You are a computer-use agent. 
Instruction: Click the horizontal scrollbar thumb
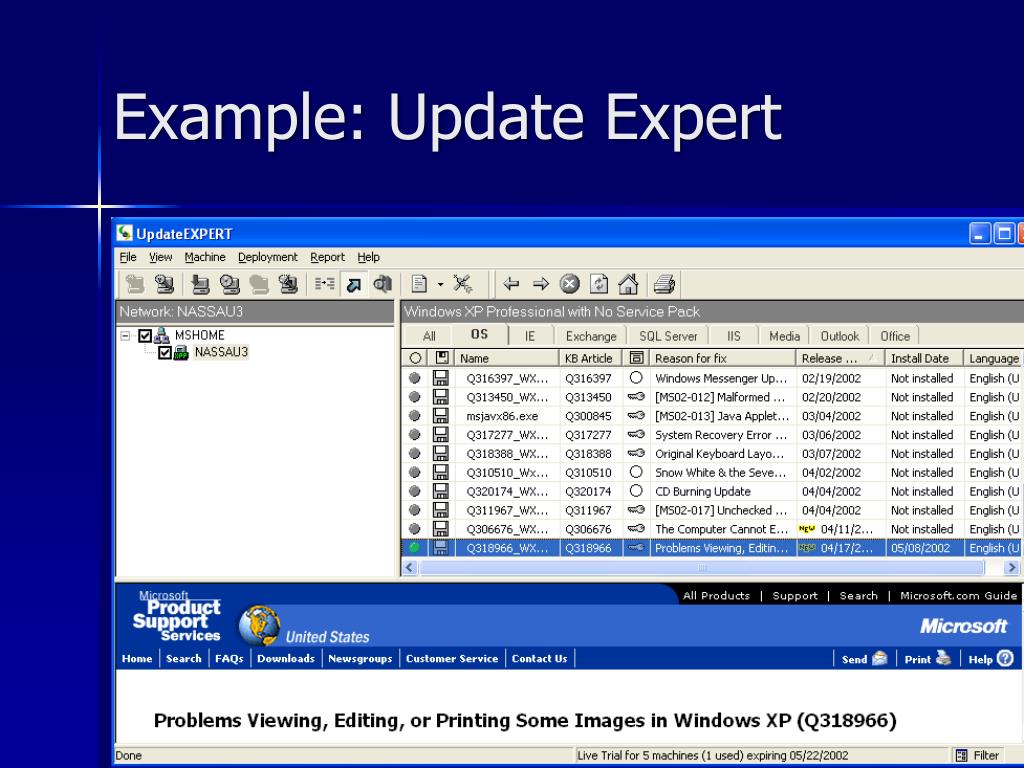(702, 568)
